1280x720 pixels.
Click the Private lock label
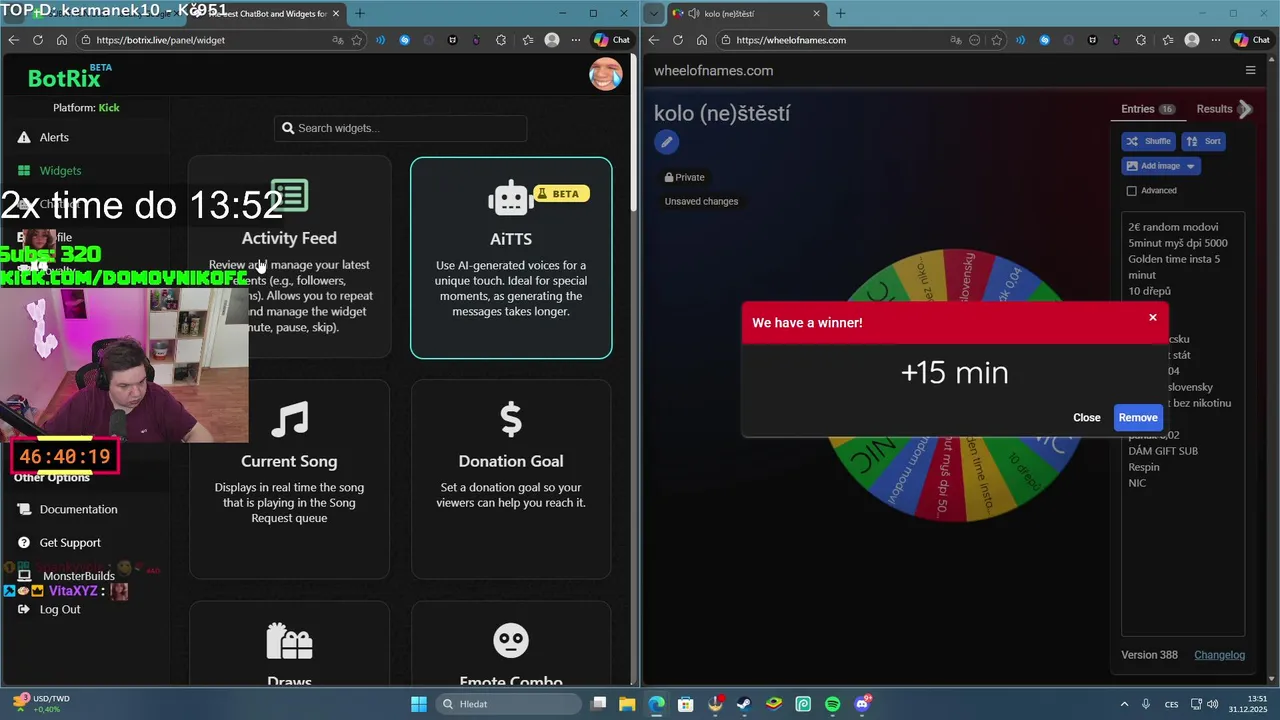tap(685, 177)
